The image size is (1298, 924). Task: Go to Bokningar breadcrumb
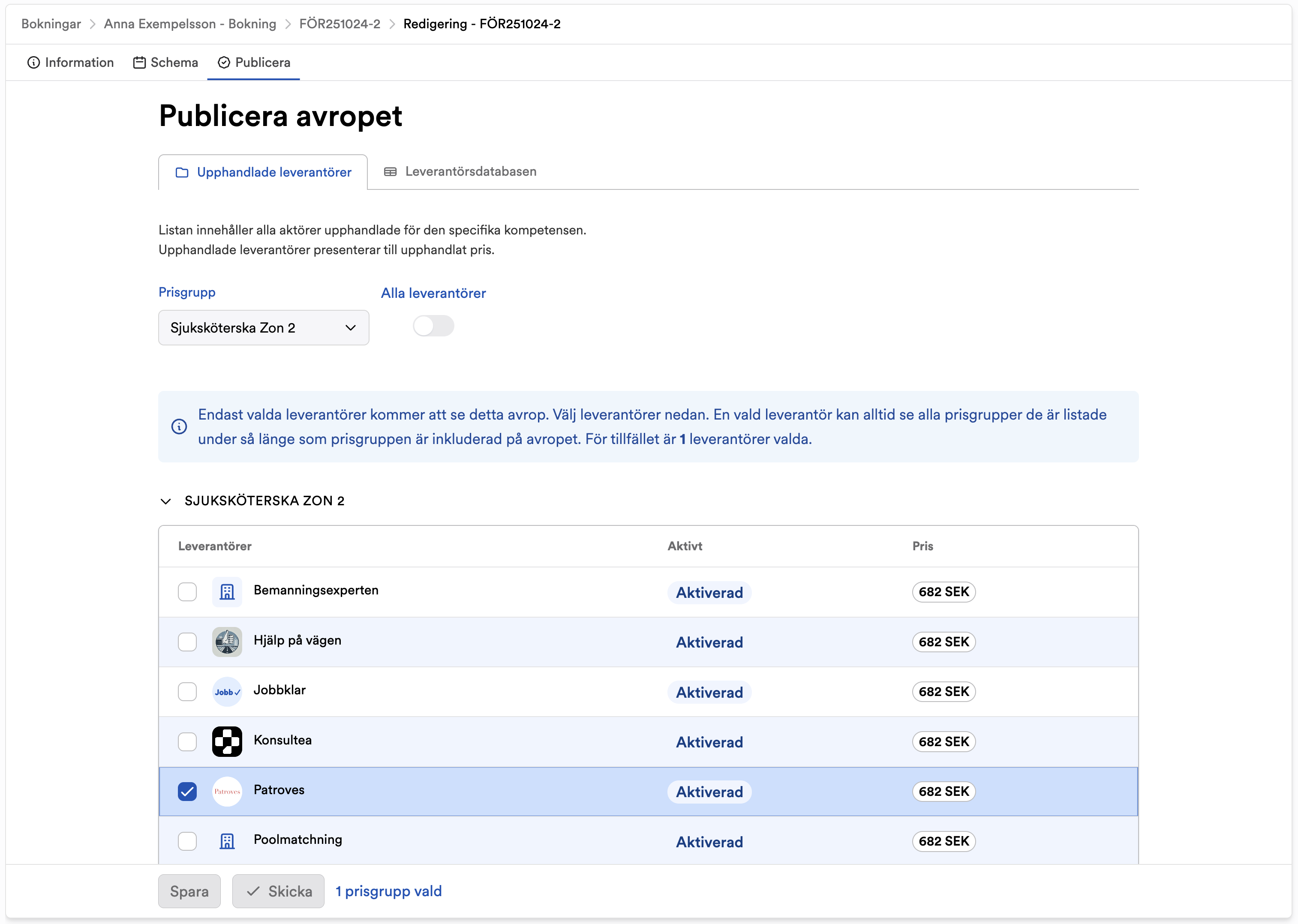coord(51,24)
